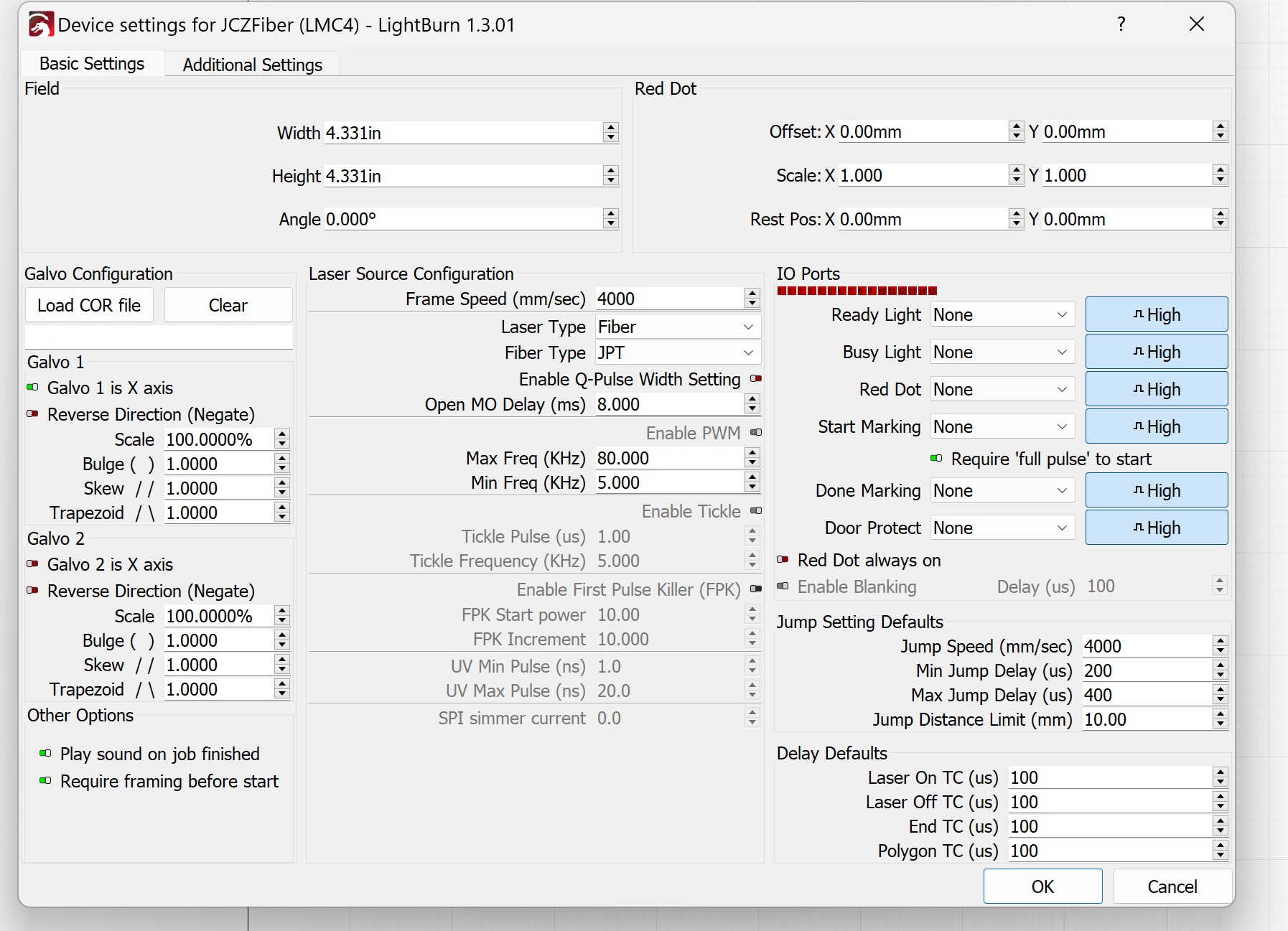Click the Open MO Delay field
Image resolution: width=1288 pixels, height=931 pixels.
[669, 404]
